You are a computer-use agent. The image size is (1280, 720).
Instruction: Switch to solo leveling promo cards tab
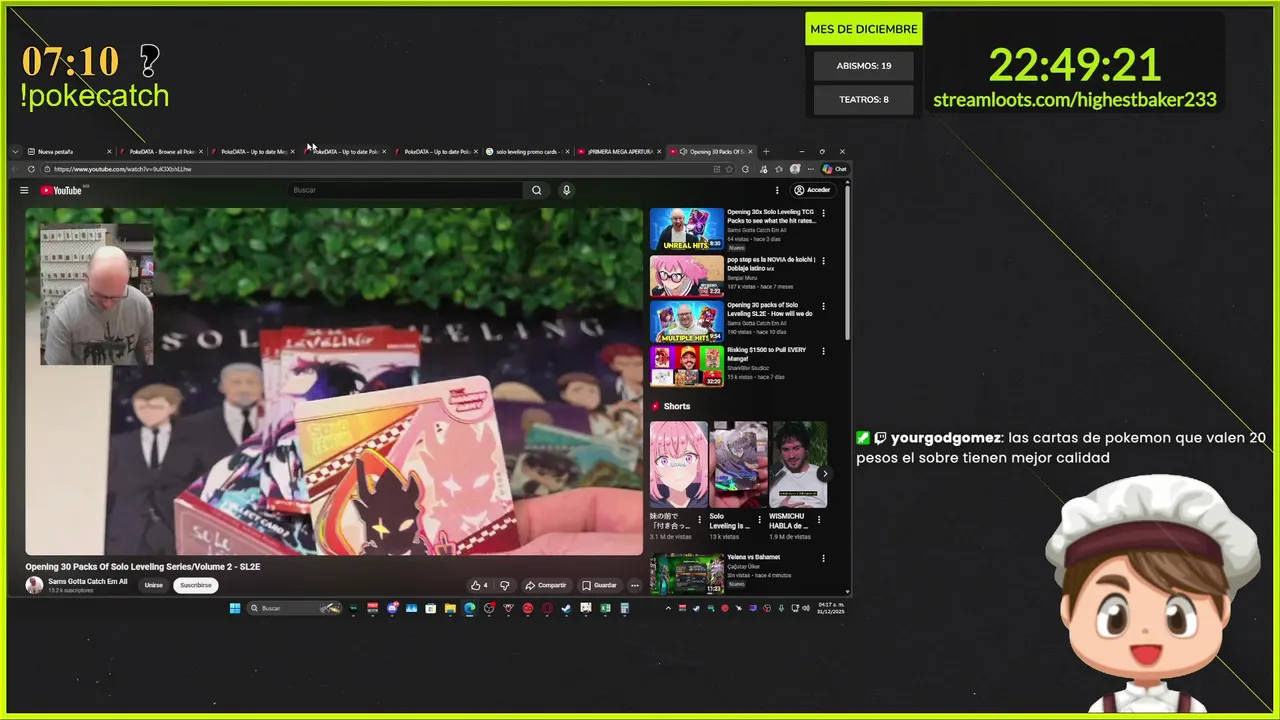[x=527, y=152]
